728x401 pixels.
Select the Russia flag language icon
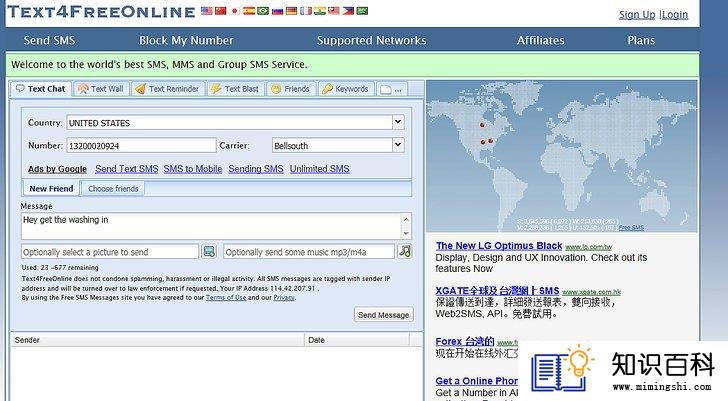tap(278, 11)
